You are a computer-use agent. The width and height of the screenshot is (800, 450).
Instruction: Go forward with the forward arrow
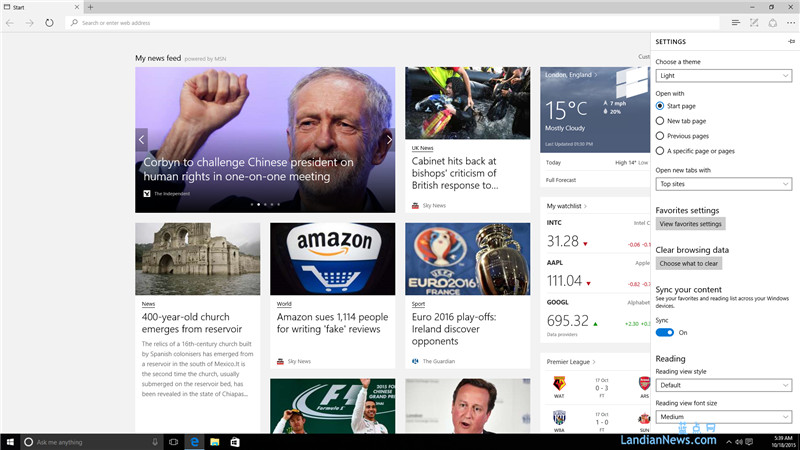(x=30, y=23)
